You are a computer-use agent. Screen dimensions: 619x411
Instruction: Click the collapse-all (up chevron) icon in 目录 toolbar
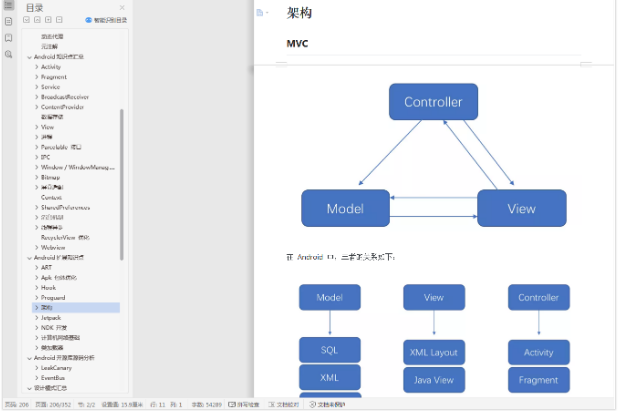(37, 20)
